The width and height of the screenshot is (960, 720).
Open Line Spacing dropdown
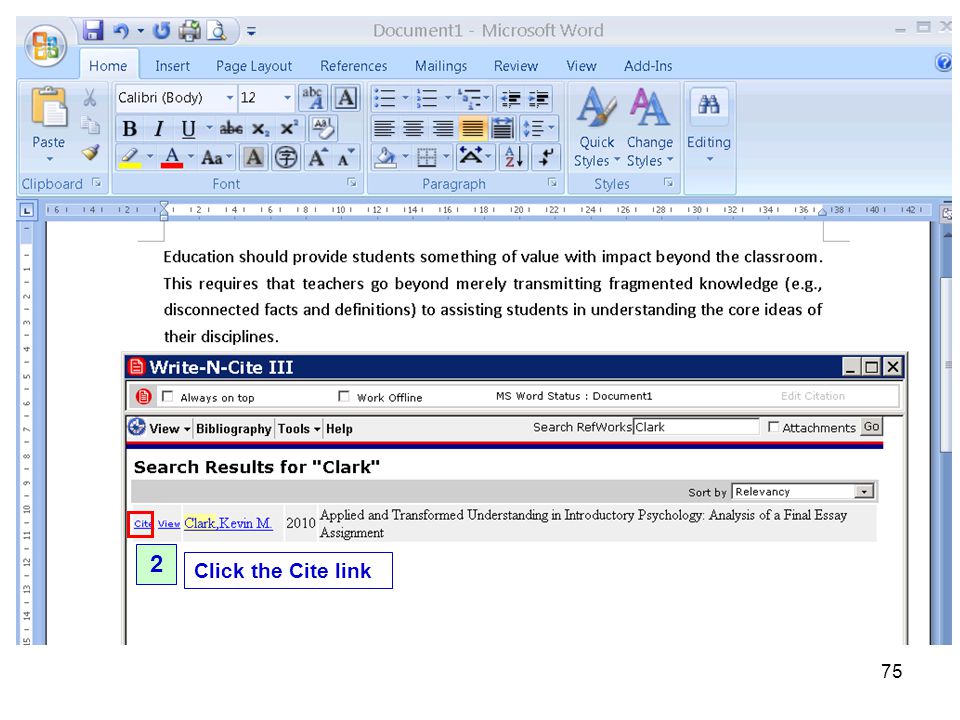click(538, 129)
